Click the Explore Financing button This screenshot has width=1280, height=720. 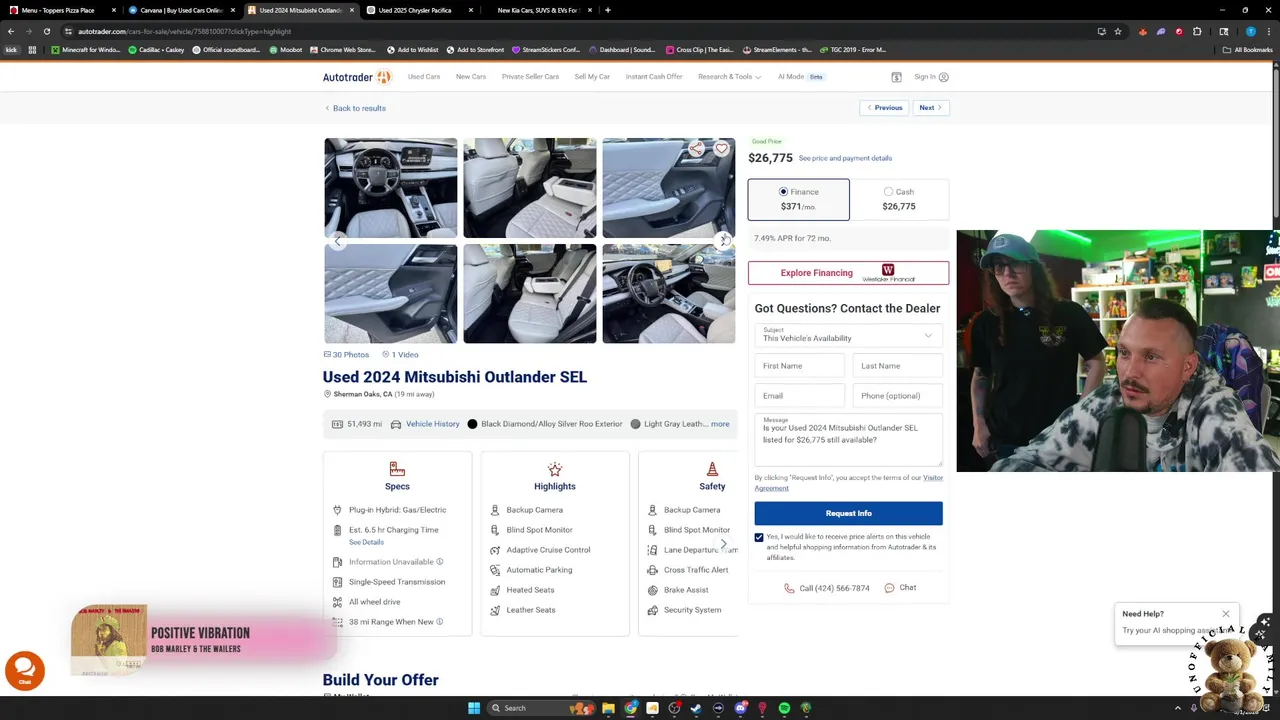pos(848,273)
